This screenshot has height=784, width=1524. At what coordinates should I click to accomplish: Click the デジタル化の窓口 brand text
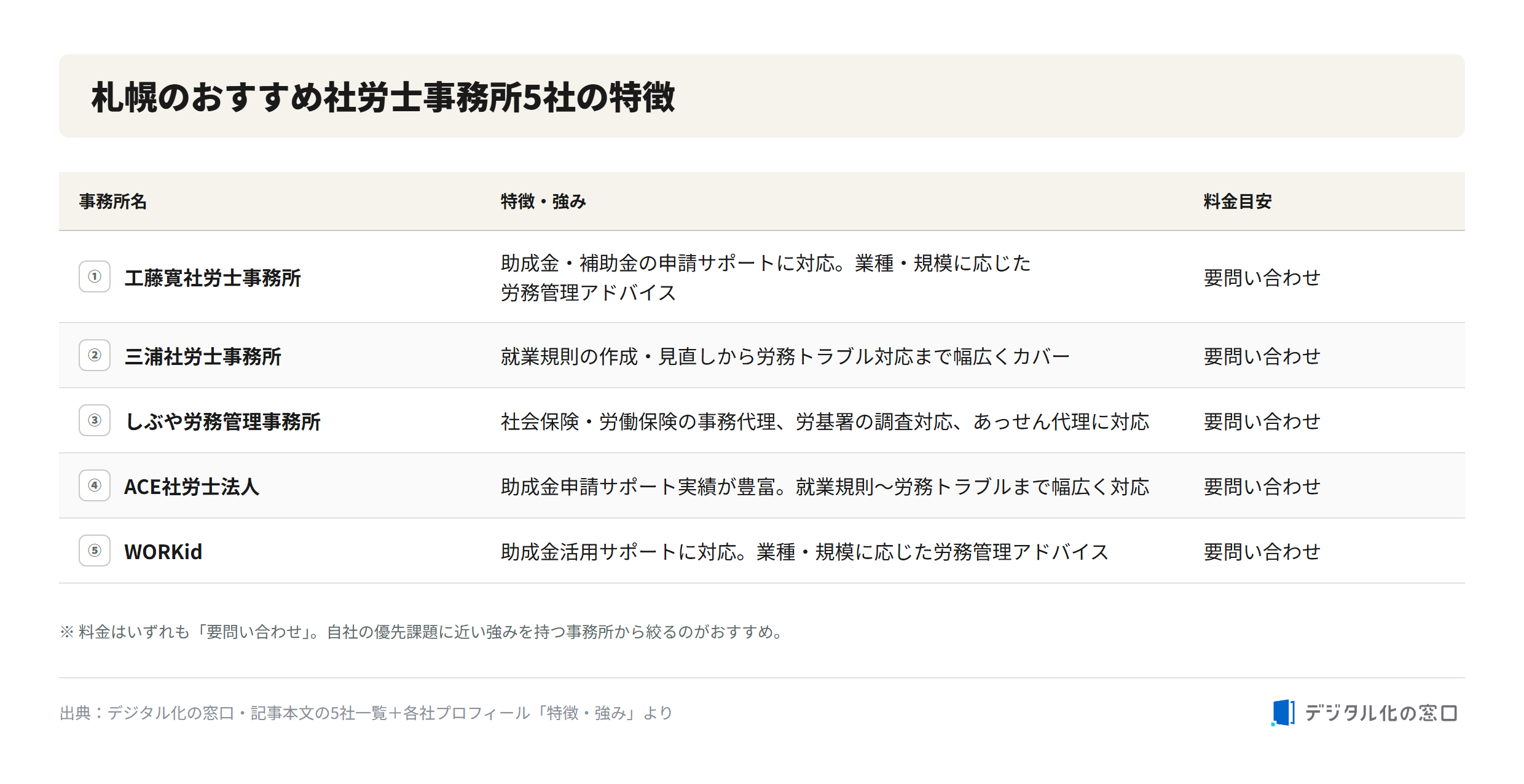[x=1381, y=713]
